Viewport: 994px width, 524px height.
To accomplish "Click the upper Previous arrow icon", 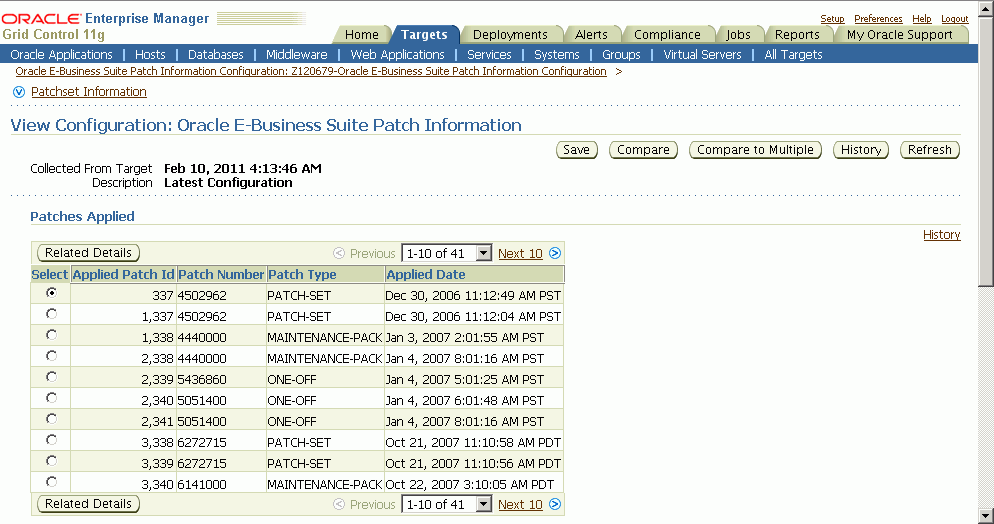I will coord(339,253).
